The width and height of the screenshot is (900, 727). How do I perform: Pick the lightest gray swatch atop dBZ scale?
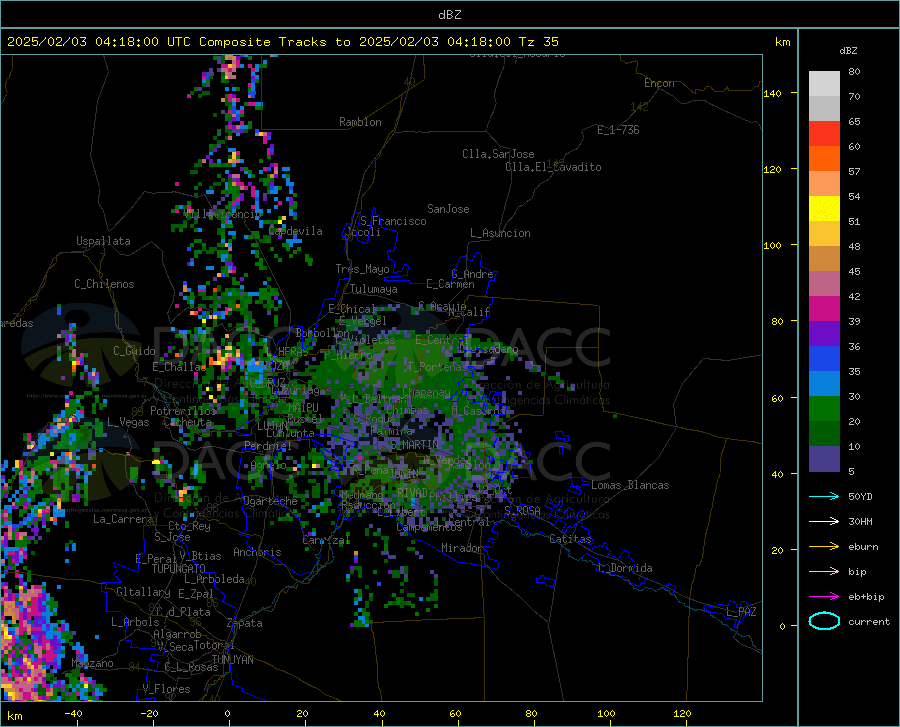(824, 84)
